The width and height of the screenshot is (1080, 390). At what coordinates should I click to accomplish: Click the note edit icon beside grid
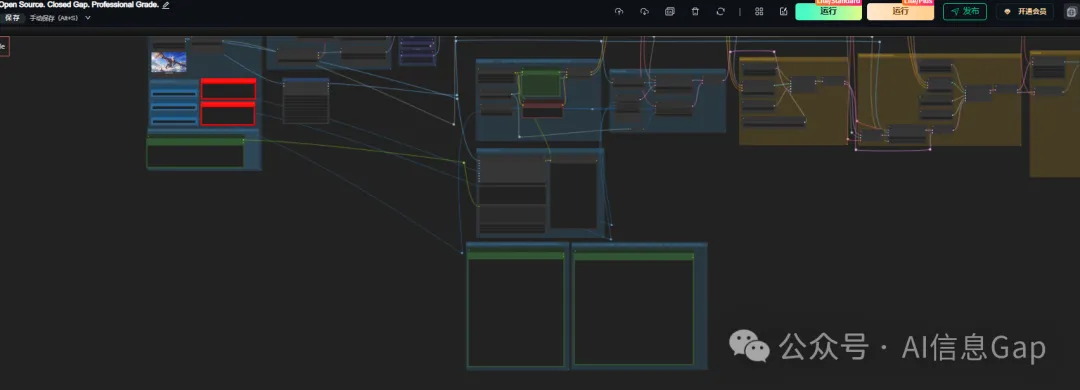784,12
